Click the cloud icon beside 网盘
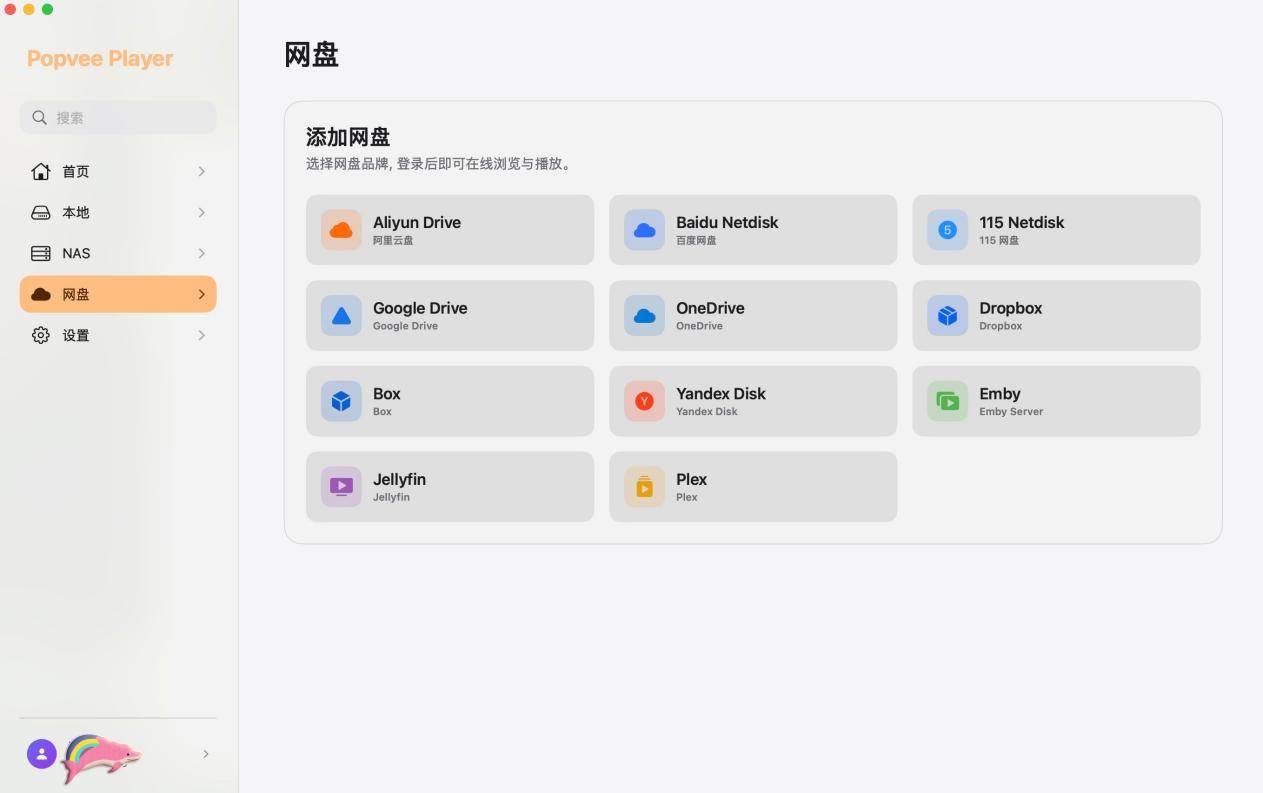The height and width of the screenshot is (793, 1263). (x=41, y=294)
